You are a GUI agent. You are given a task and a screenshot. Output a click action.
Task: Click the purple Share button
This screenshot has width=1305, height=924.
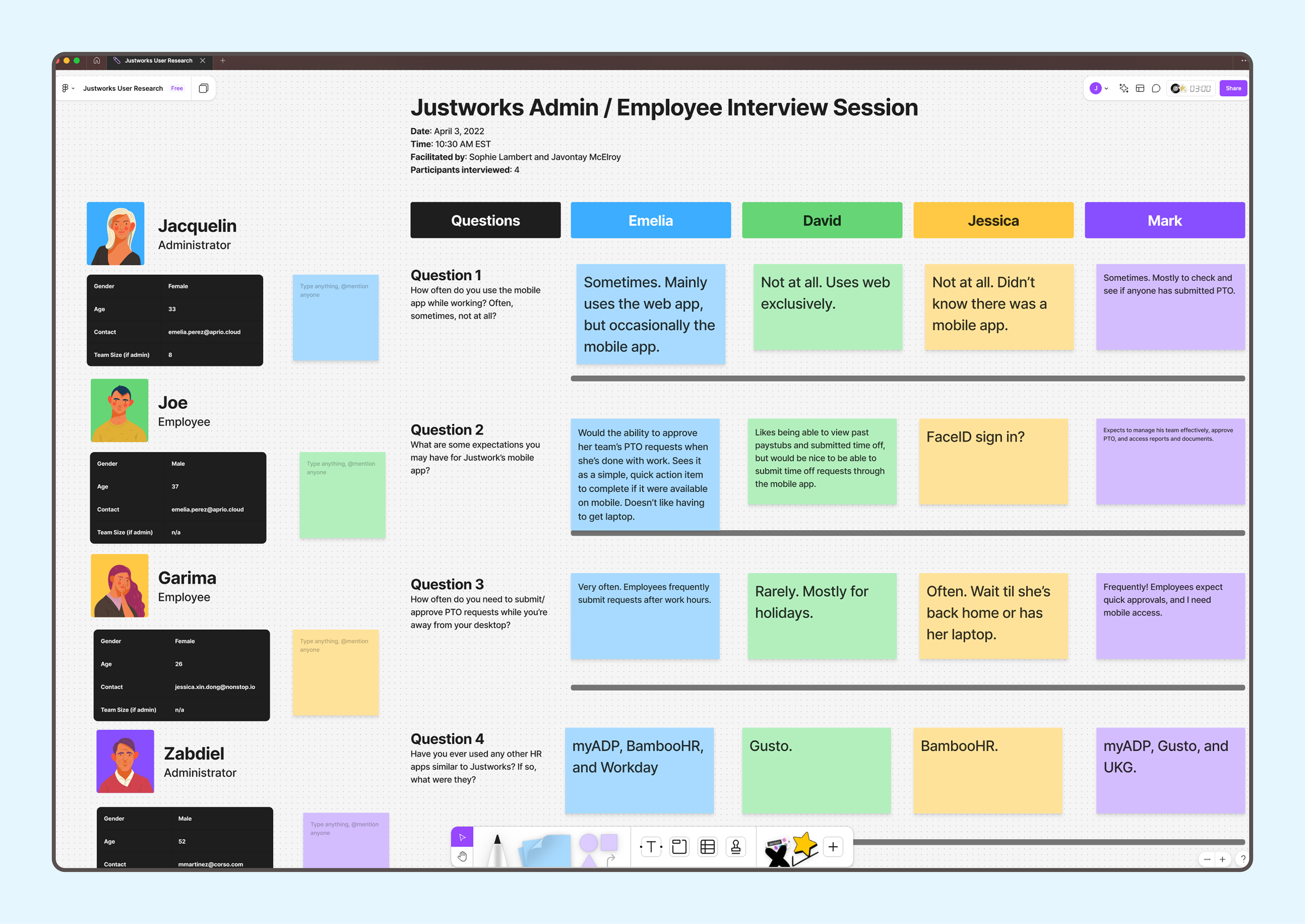(1233, 88)
